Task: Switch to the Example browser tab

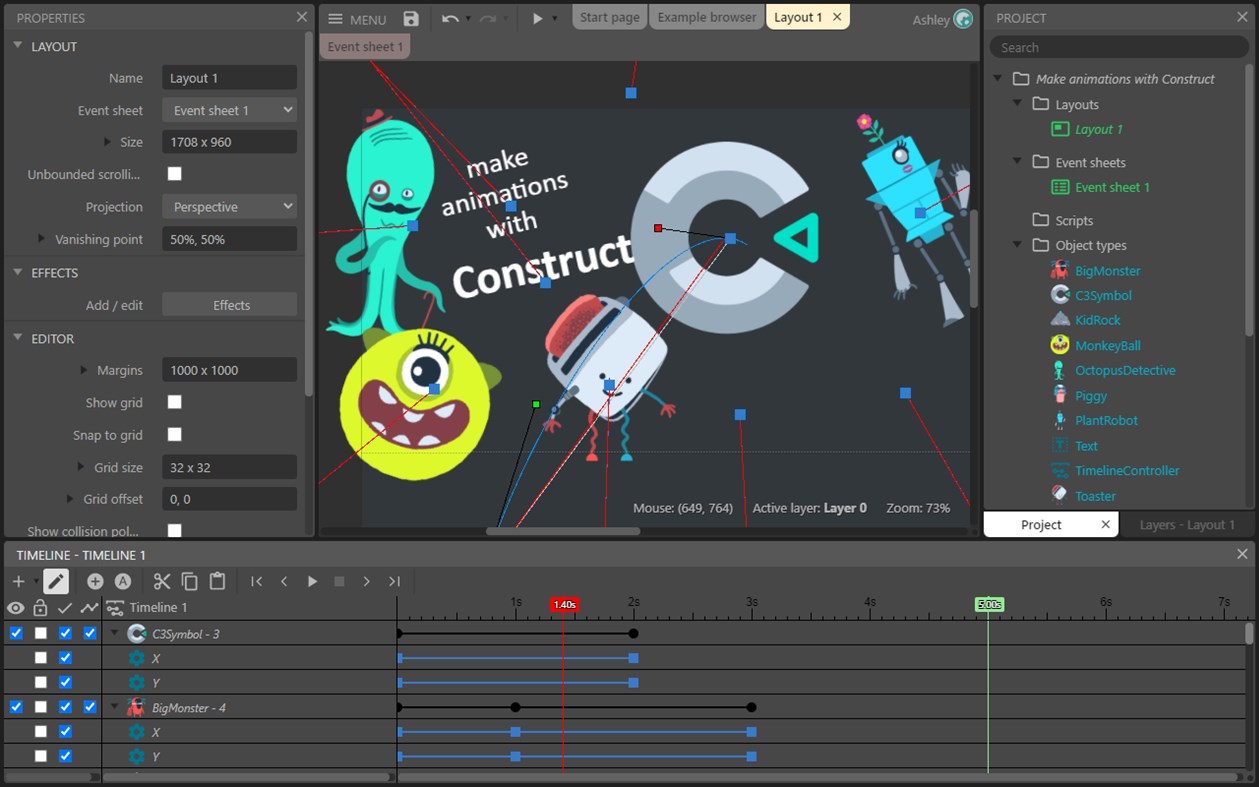Action: tap(706, 16)
